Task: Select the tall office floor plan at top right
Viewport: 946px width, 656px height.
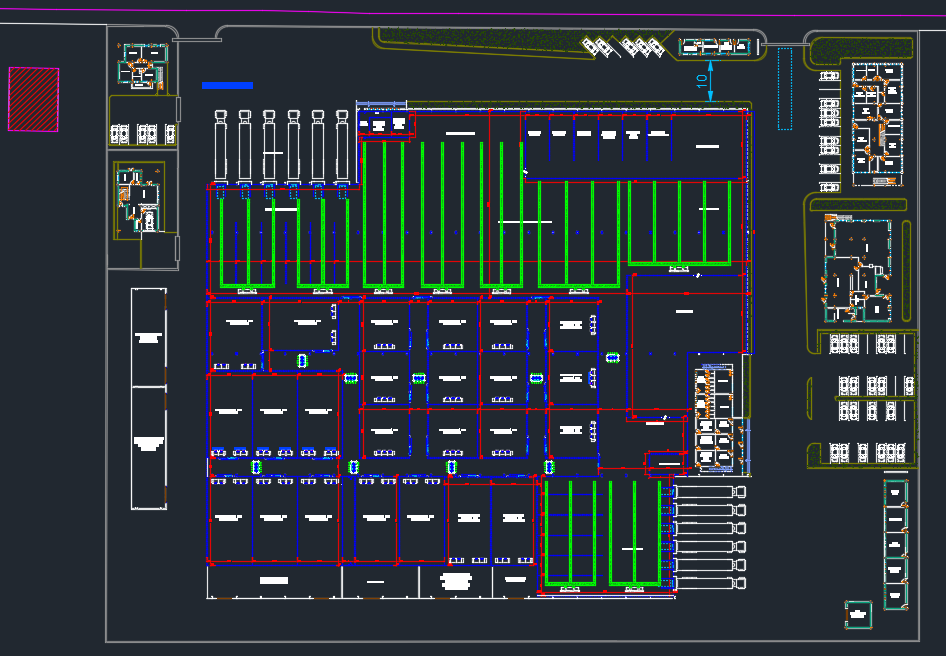Action: click(x=877, y=124)
